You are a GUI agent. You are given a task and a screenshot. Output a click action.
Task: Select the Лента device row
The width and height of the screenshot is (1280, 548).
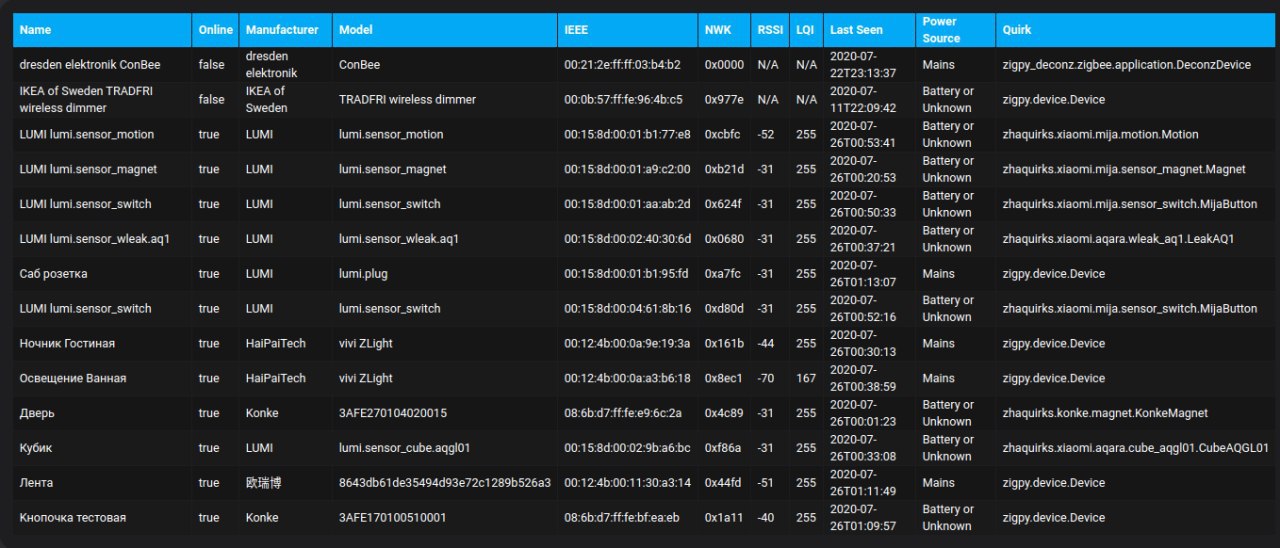tap(642, 483)
